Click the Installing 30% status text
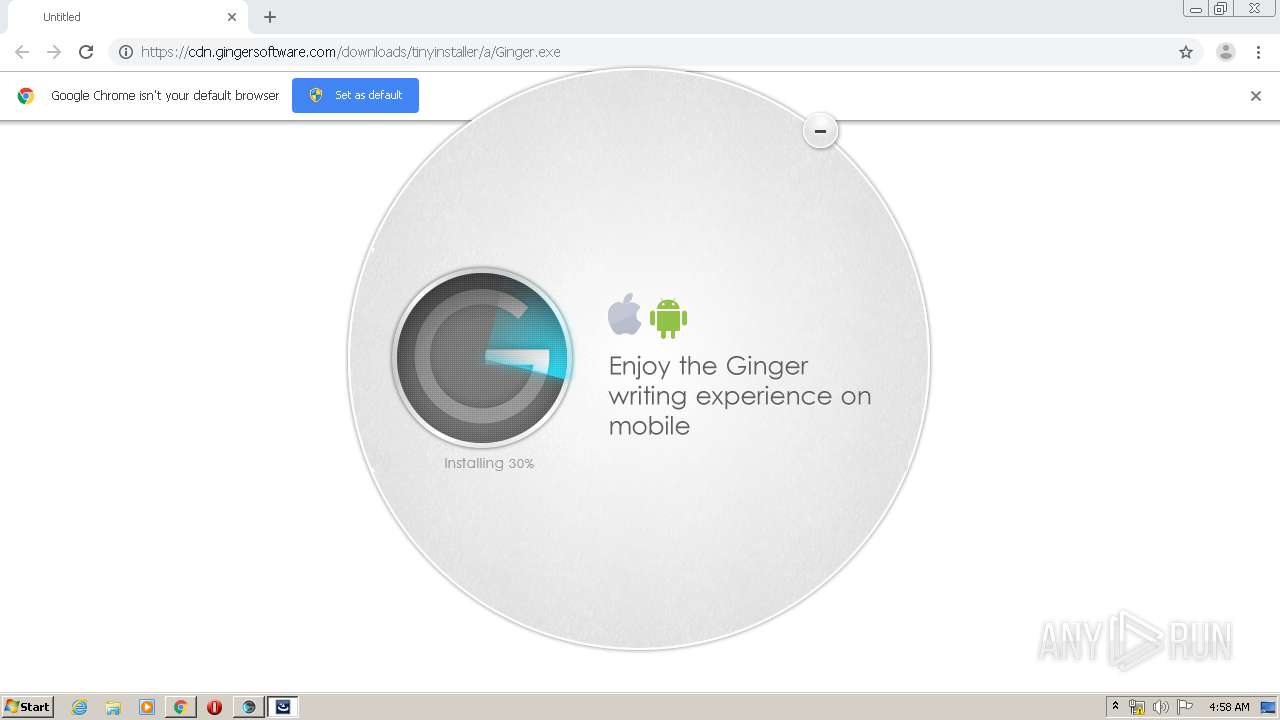1280x720 pixels. pyautogui.click(x=489, y=463)
